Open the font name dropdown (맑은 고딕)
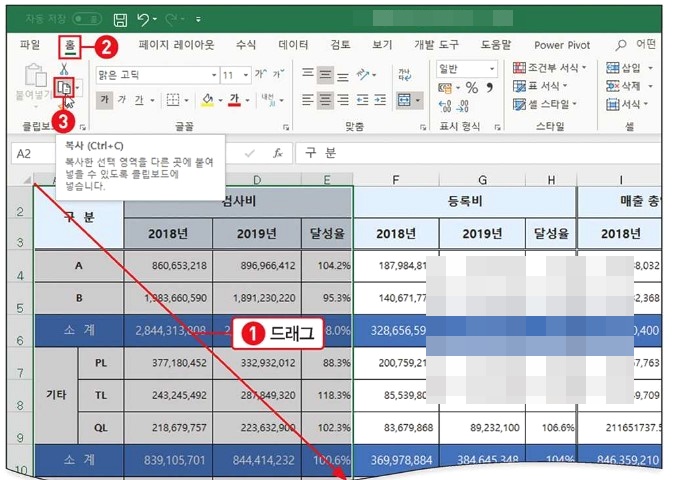674x480 pixels. [x=214, y=75]
